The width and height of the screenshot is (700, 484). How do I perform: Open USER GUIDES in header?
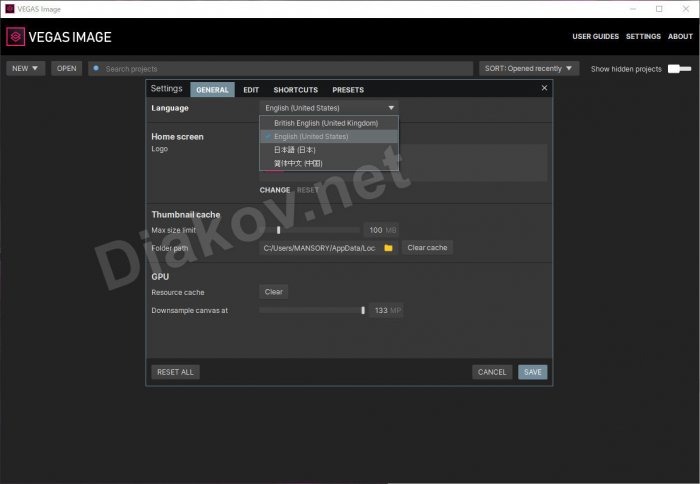[x=596, y=37]
